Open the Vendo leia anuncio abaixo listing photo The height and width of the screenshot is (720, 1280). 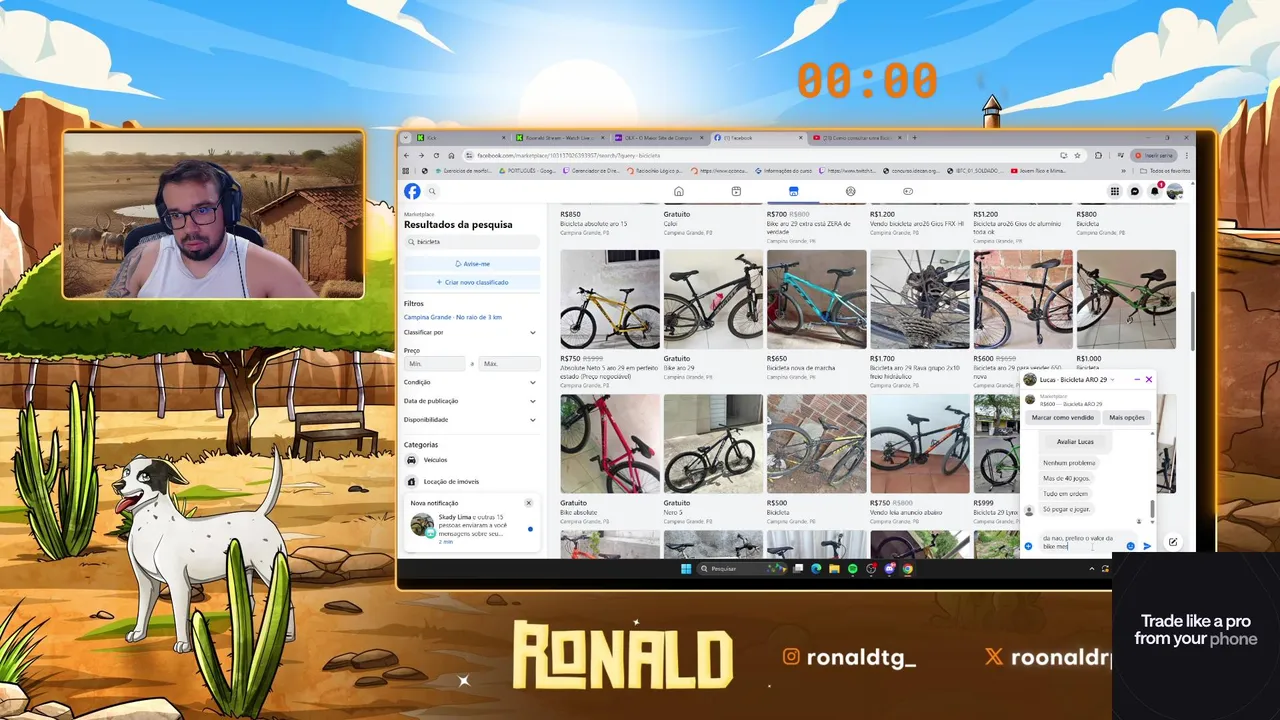(x=920, y=443)
